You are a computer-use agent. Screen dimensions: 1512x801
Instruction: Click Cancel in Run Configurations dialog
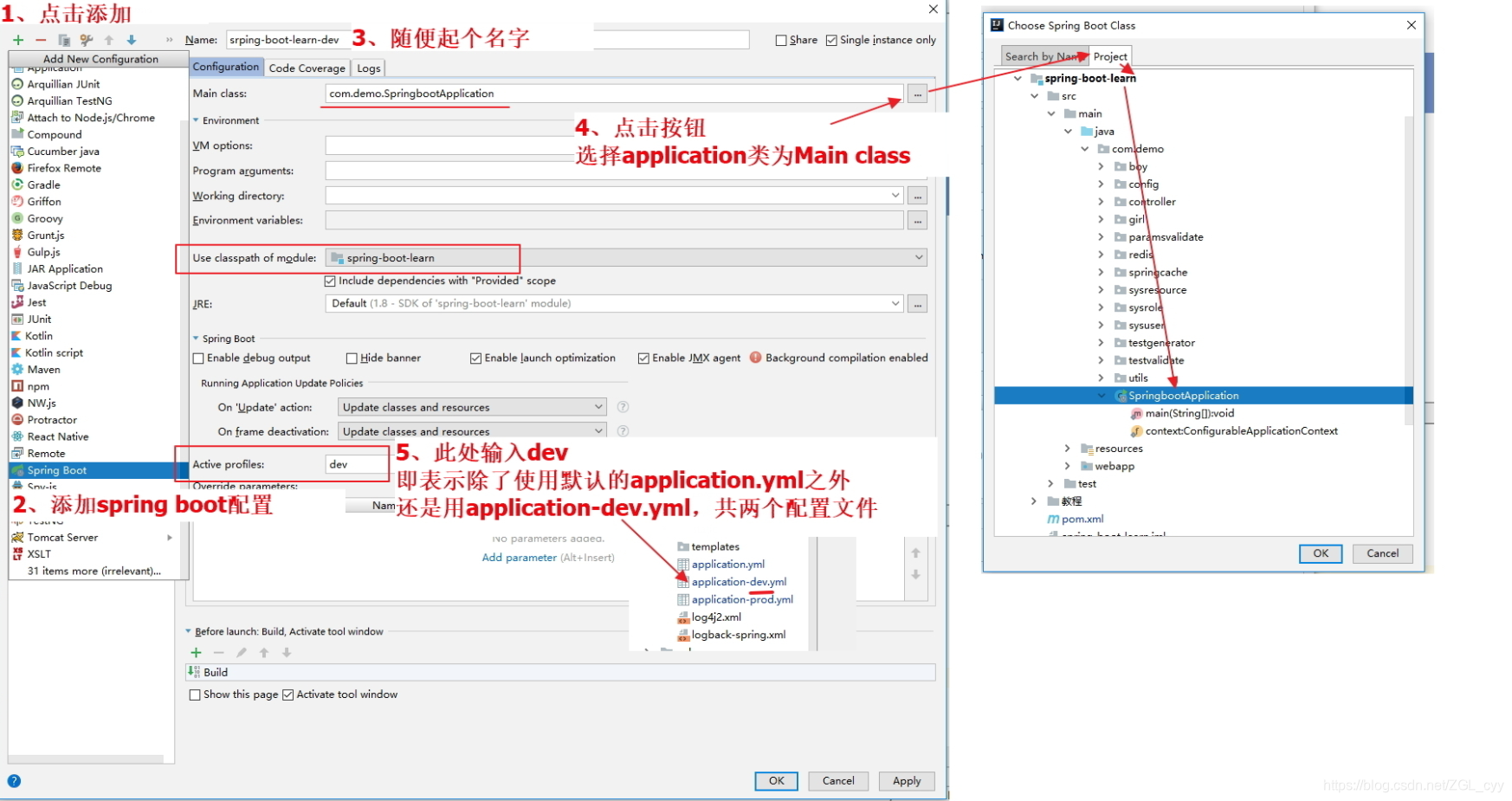(x=838, y=780)
